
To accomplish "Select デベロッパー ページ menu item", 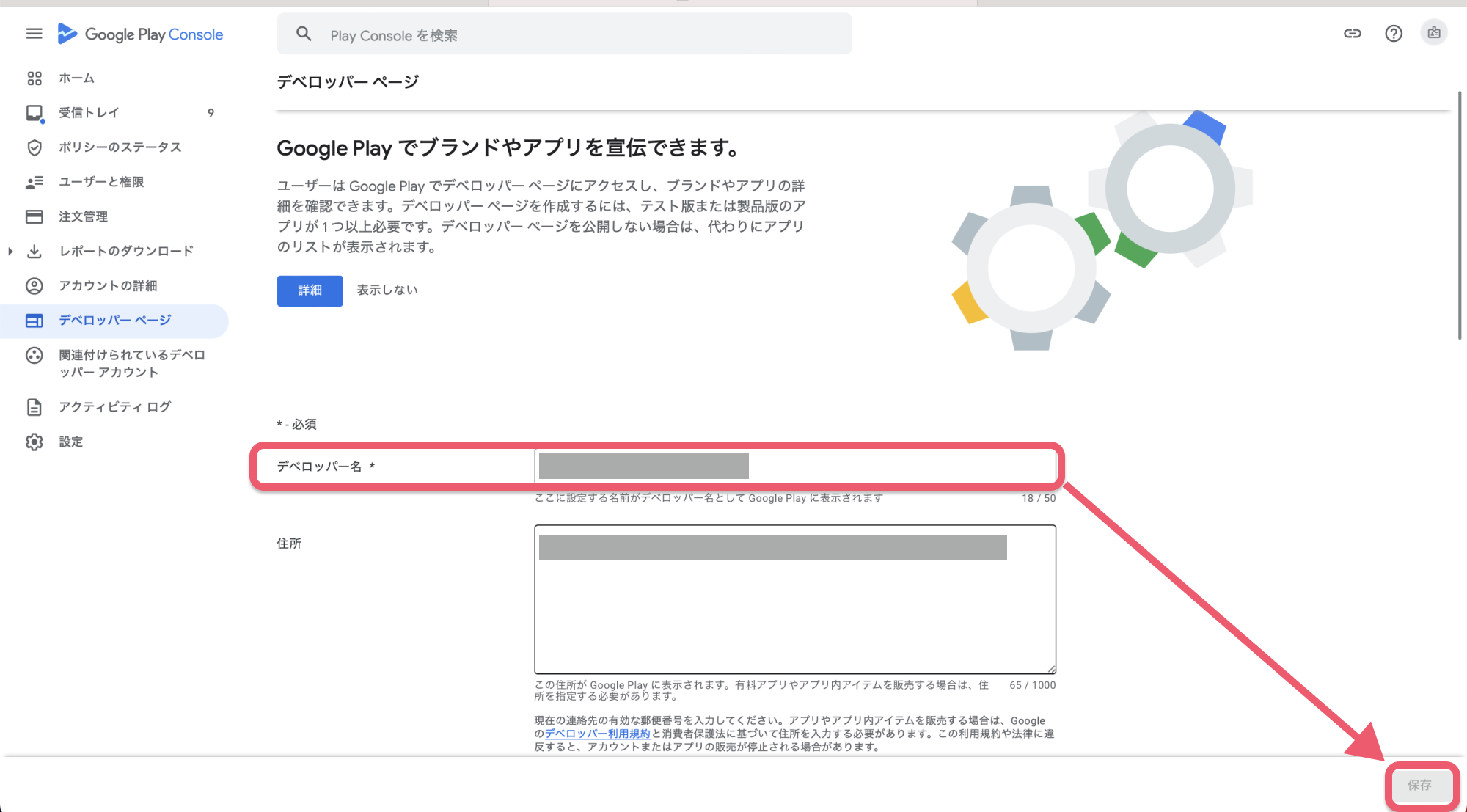I will coord(114,321).
